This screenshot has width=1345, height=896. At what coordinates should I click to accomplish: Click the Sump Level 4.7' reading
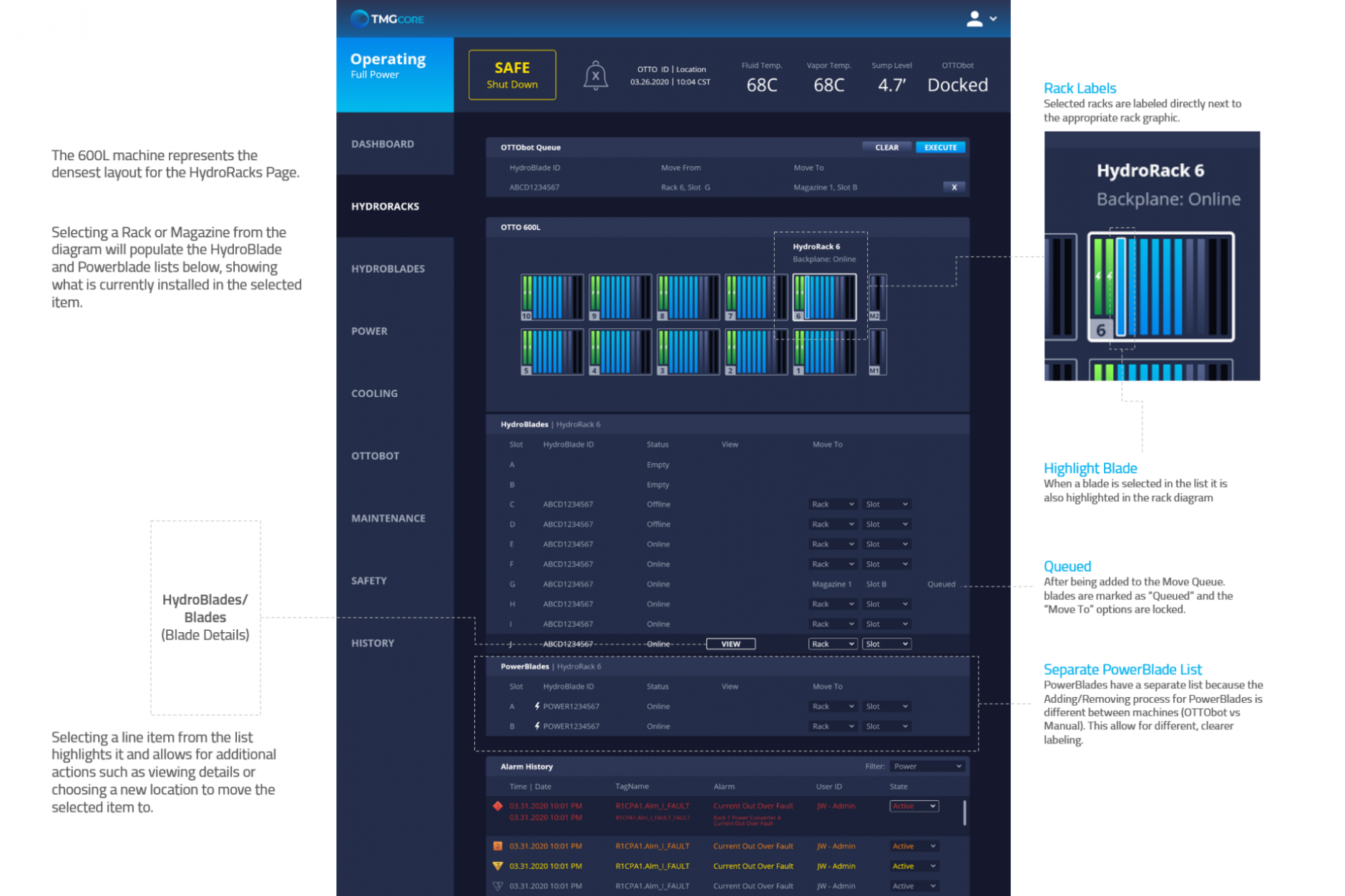pyautogui.click(x=892, y=78)
